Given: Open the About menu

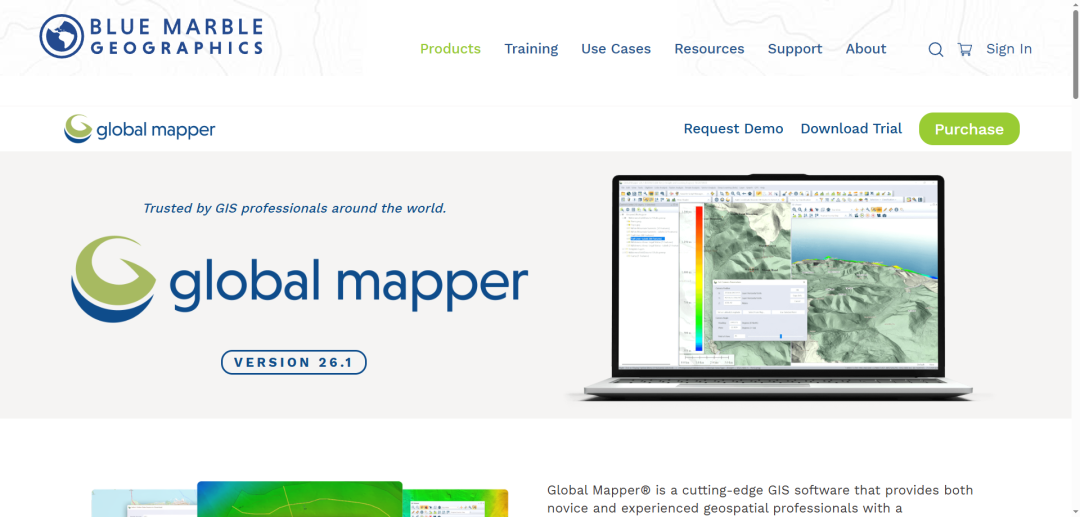Looking at the screenshot, I should [x=866, y=49].
